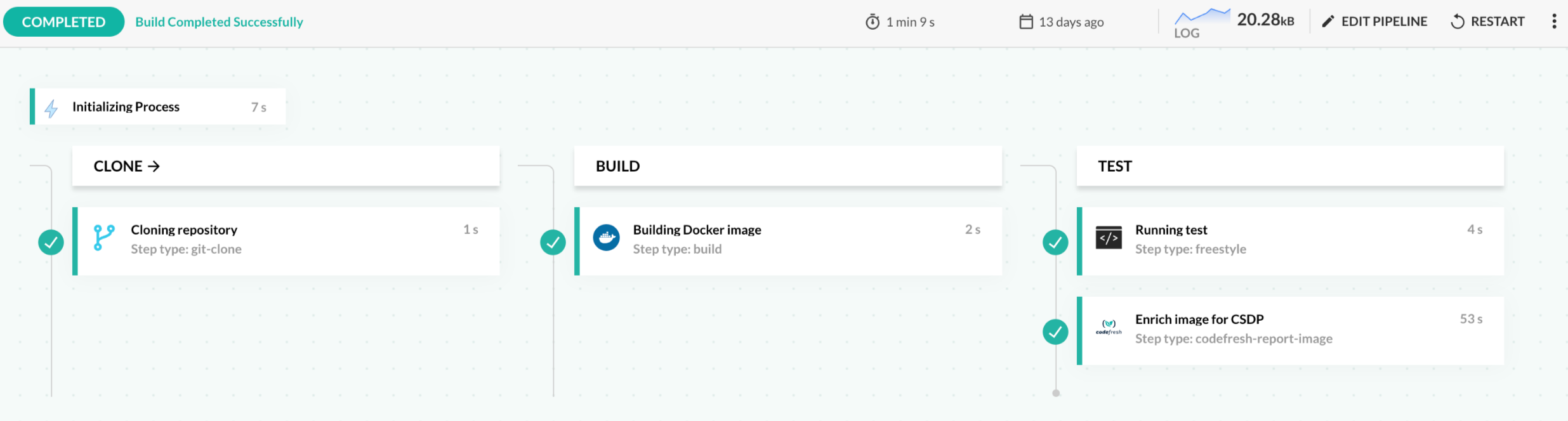Click the freestyle code terminal icon
Screen dimensions: 1568x421
[1109, 238]
